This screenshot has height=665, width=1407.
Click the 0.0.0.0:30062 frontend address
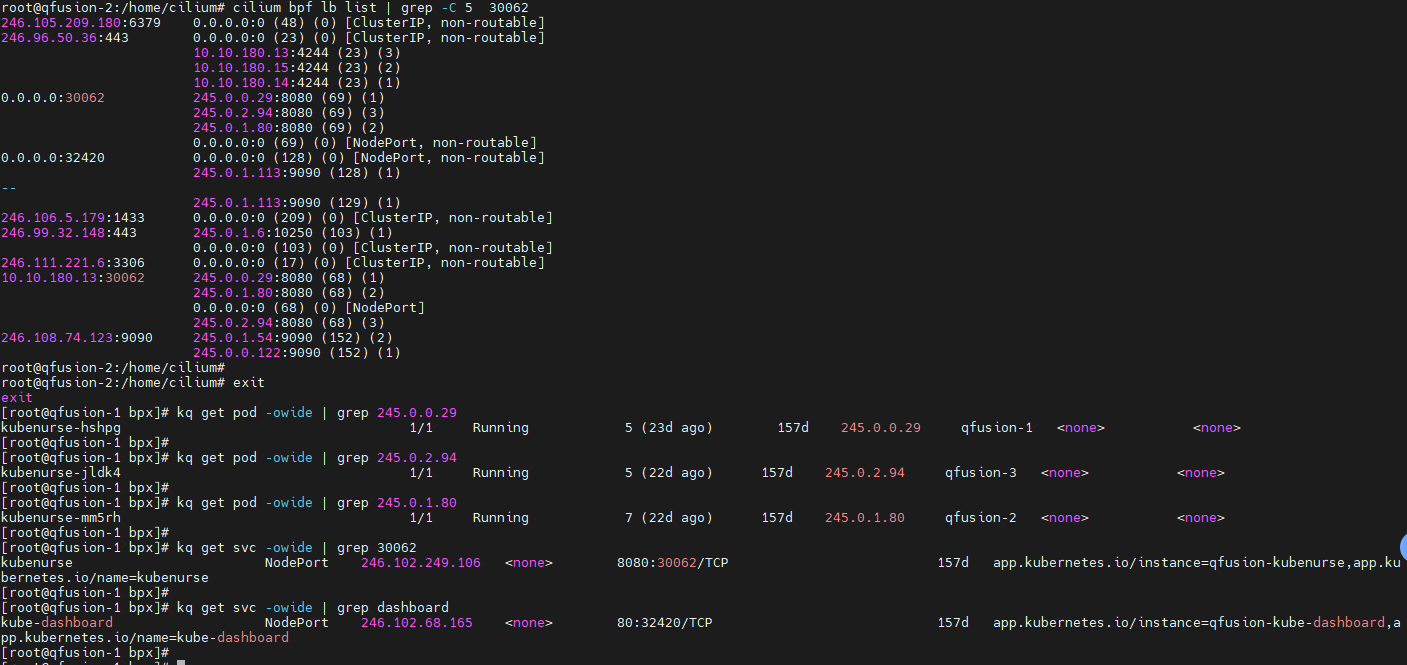[x=52, y=97]
